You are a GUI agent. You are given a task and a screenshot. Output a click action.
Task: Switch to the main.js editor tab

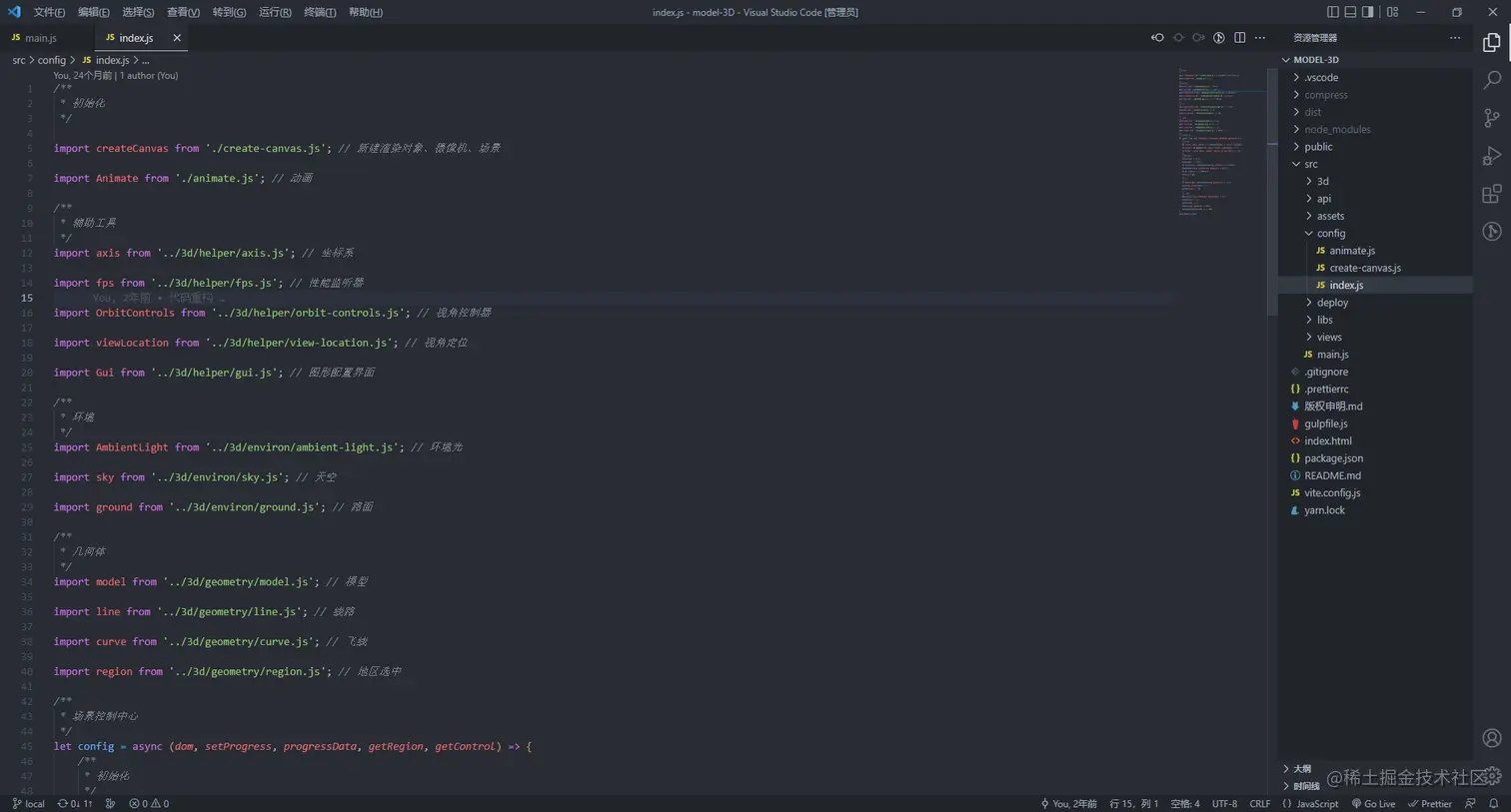[x=47, y=38]
